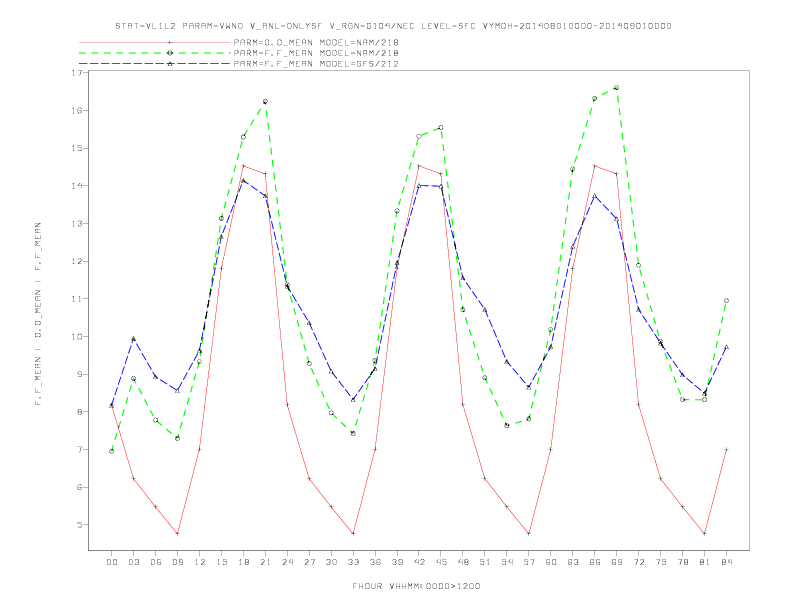Image resolution: width=792 pixels, height=612 pixels.
Task: Click y-axis tick label 17
Action: (77, 73)
